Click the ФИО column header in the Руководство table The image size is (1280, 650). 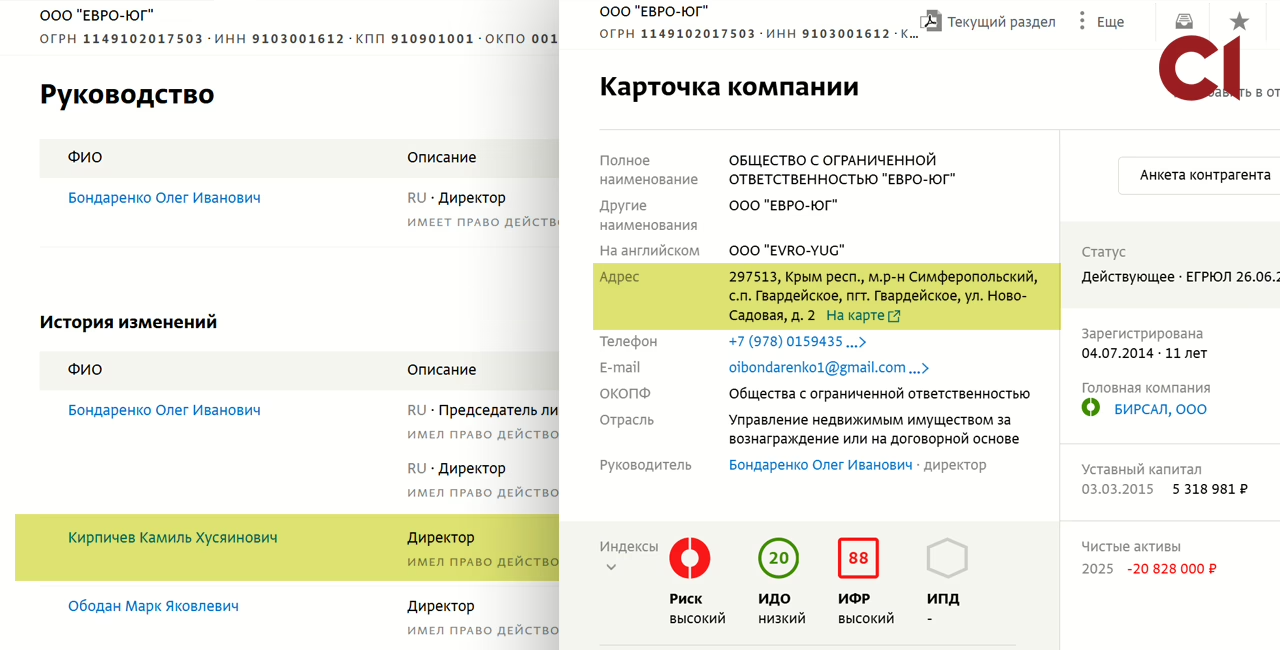[x=85, y=157]
